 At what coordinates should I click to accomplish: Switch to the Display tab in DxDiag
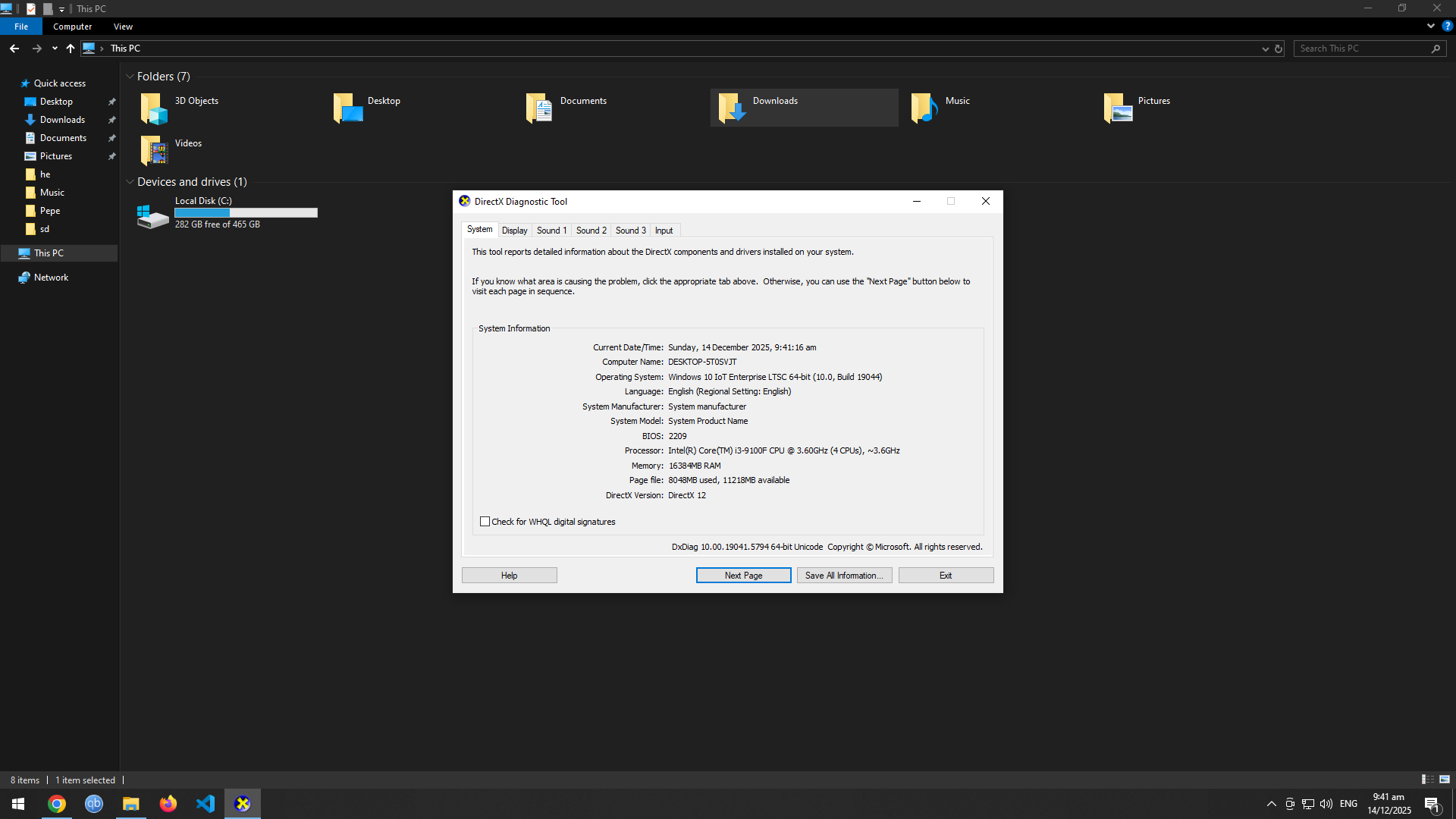(514, 231)
